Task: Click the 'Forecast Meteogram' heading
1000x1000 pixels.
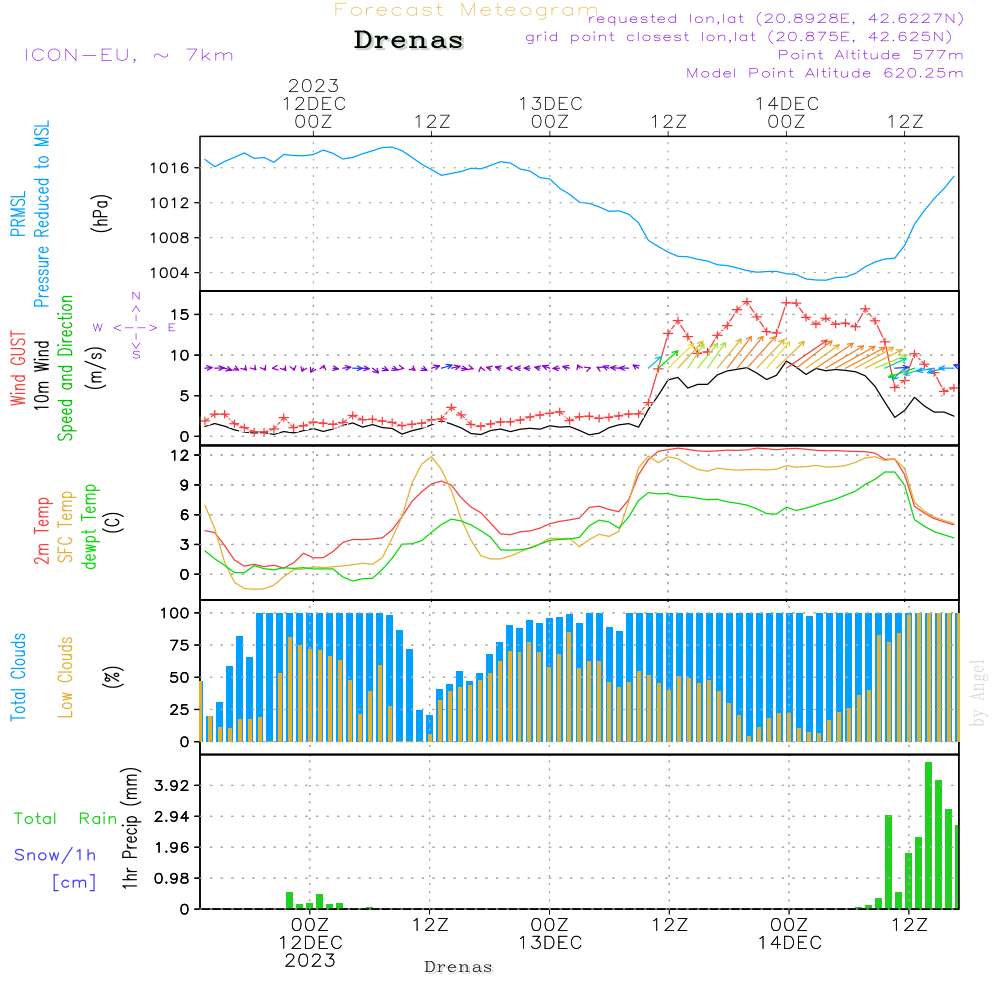Action: [465, 10]
